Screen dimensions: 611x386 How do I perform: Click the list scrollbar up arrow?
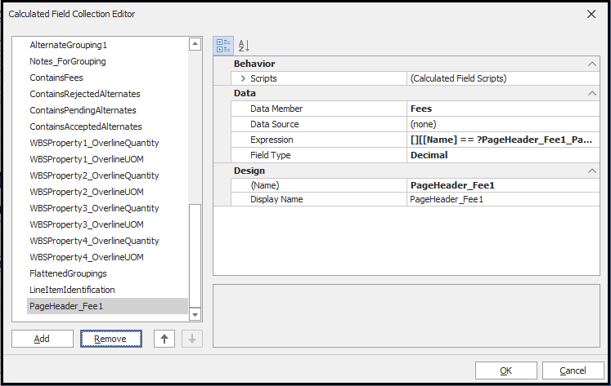pos(195,44)
